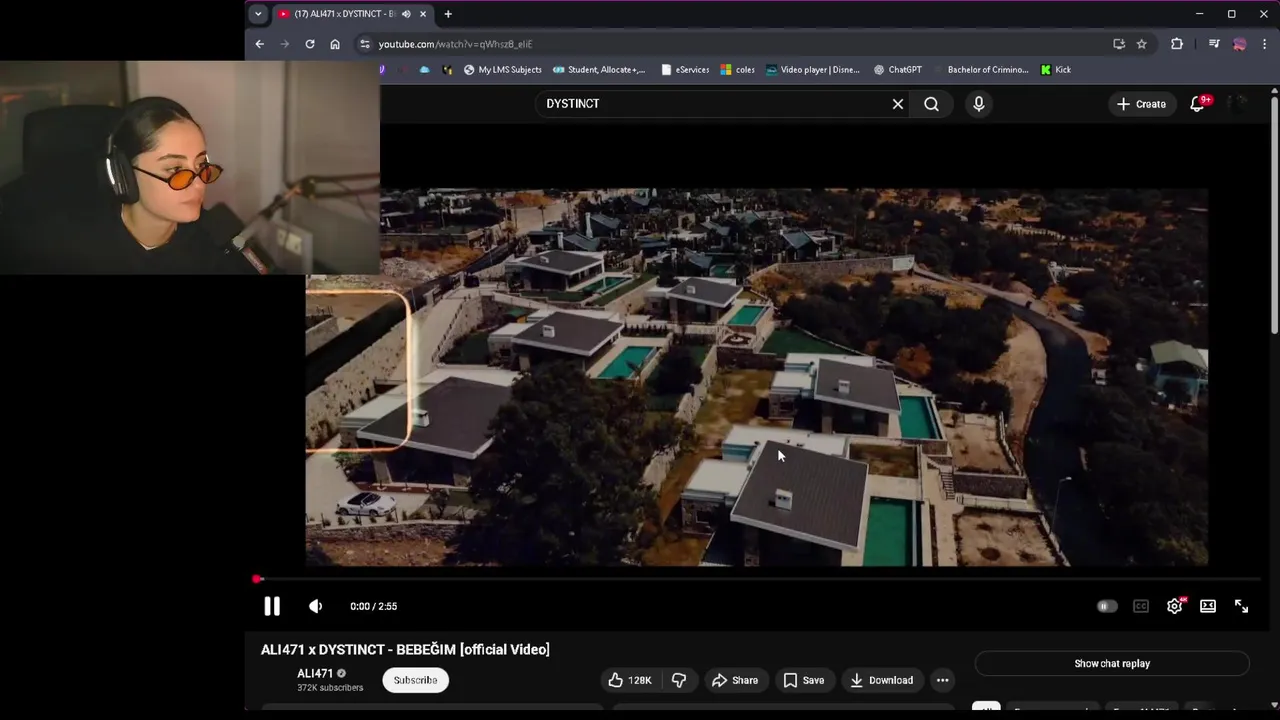This screenshot has width=1280, height=720.
Task: Open Student, Allocate+ bookmark
Action: [599, 70]
